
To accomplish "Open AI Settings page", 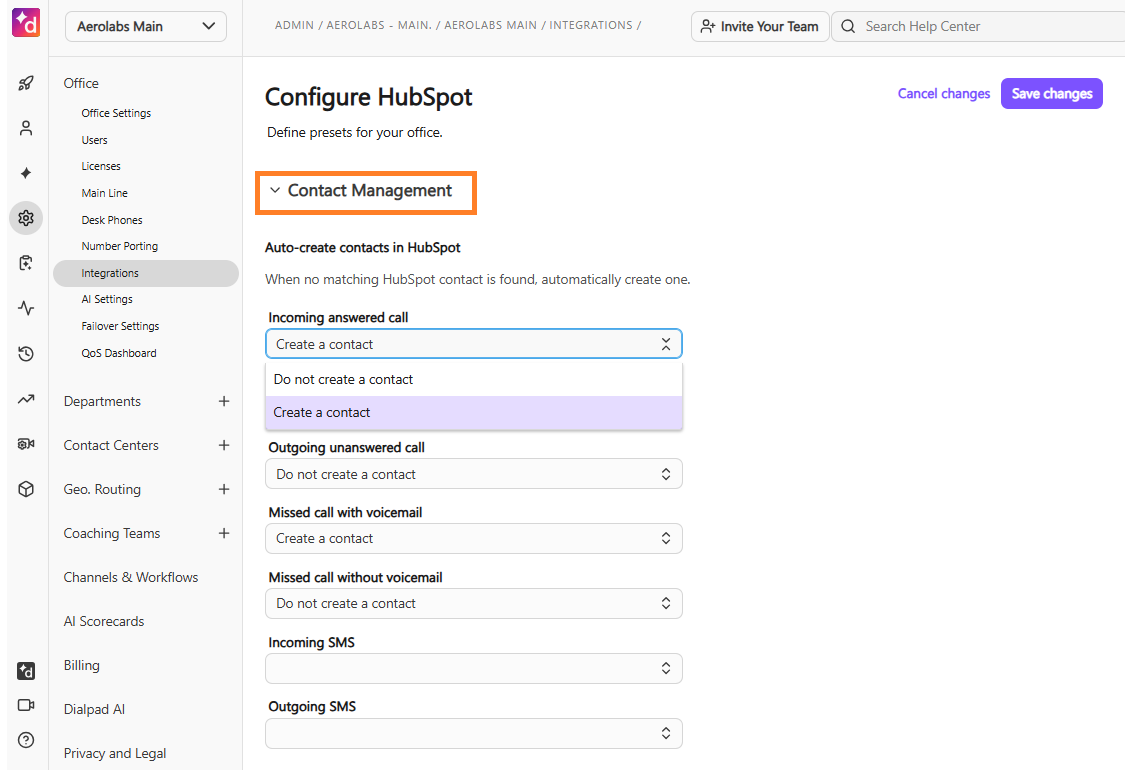I will pos(107,299).
